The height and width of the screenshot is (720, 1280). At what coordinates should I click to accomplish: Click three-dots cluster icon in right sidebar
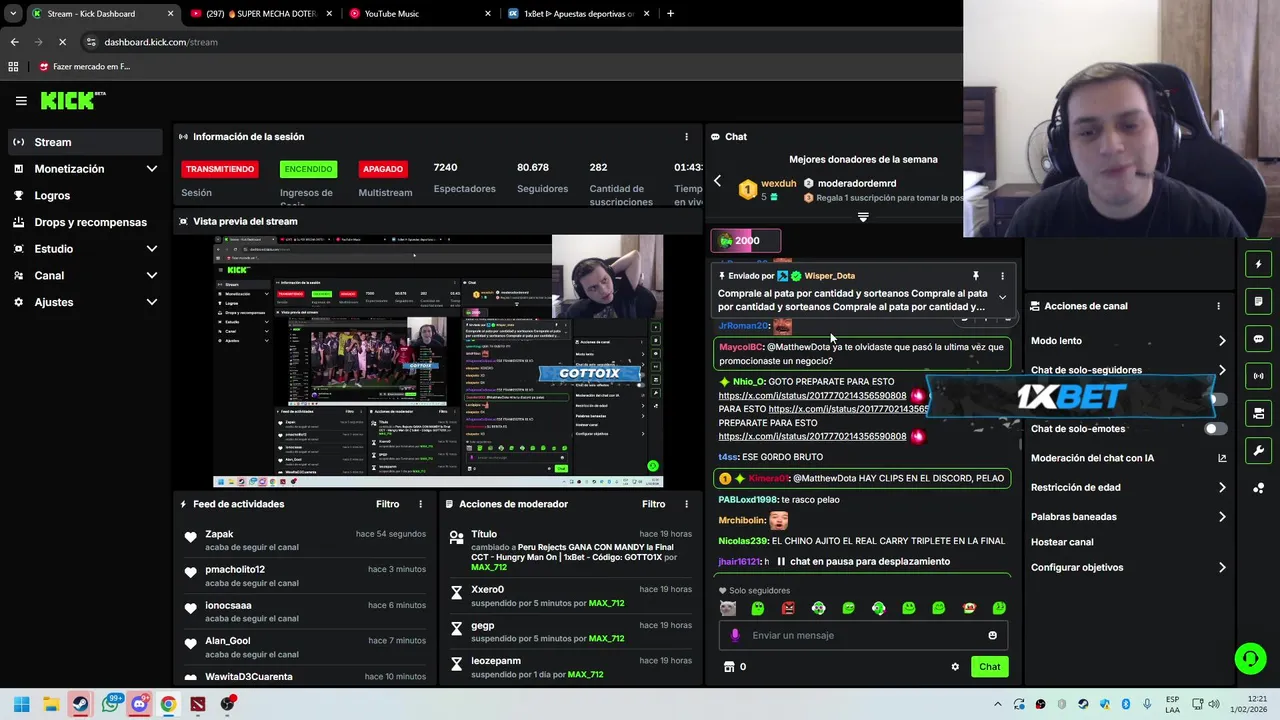(1258, 488)
